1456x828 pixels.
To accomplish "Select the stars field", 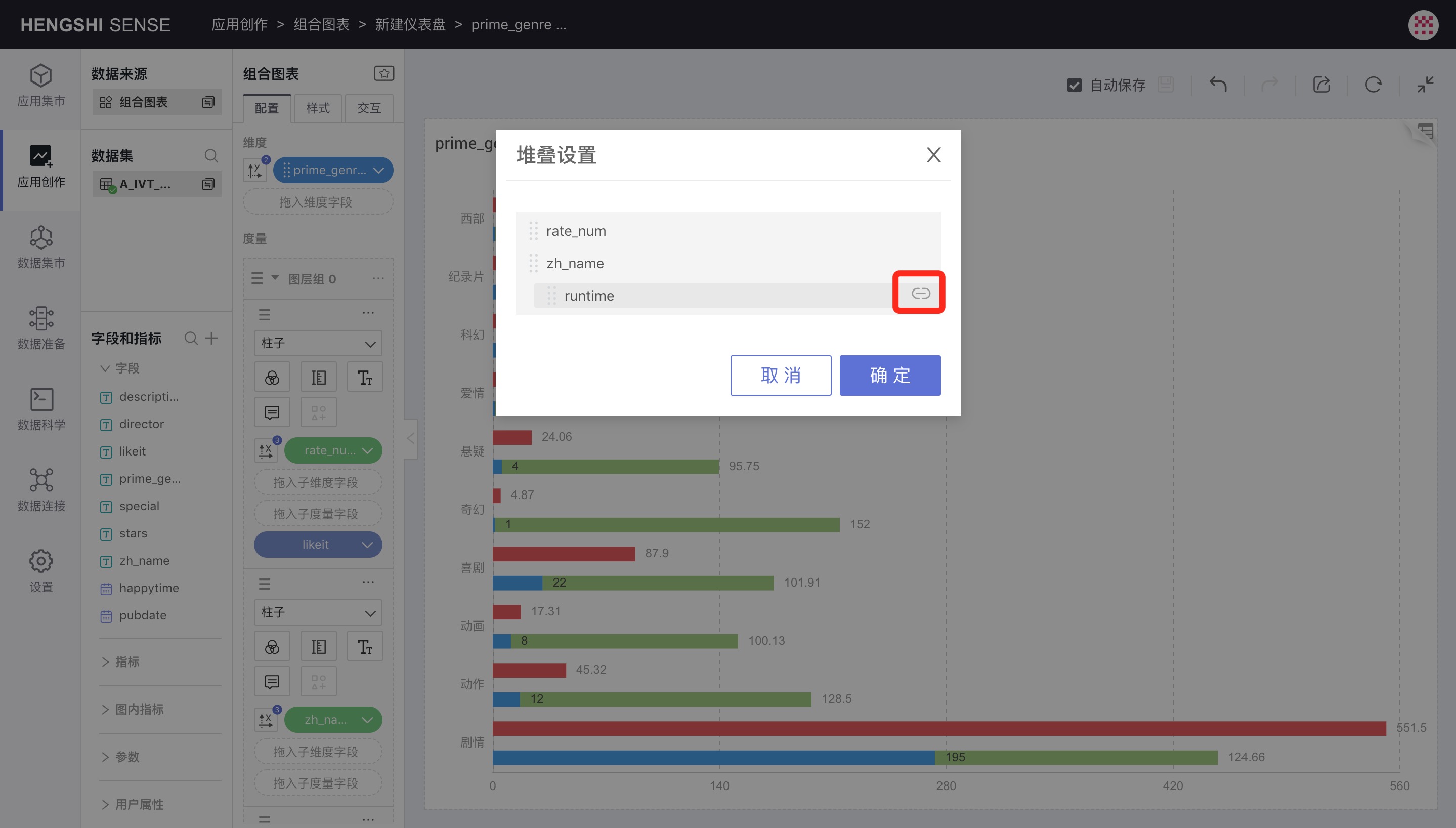I will click(133, 533).
